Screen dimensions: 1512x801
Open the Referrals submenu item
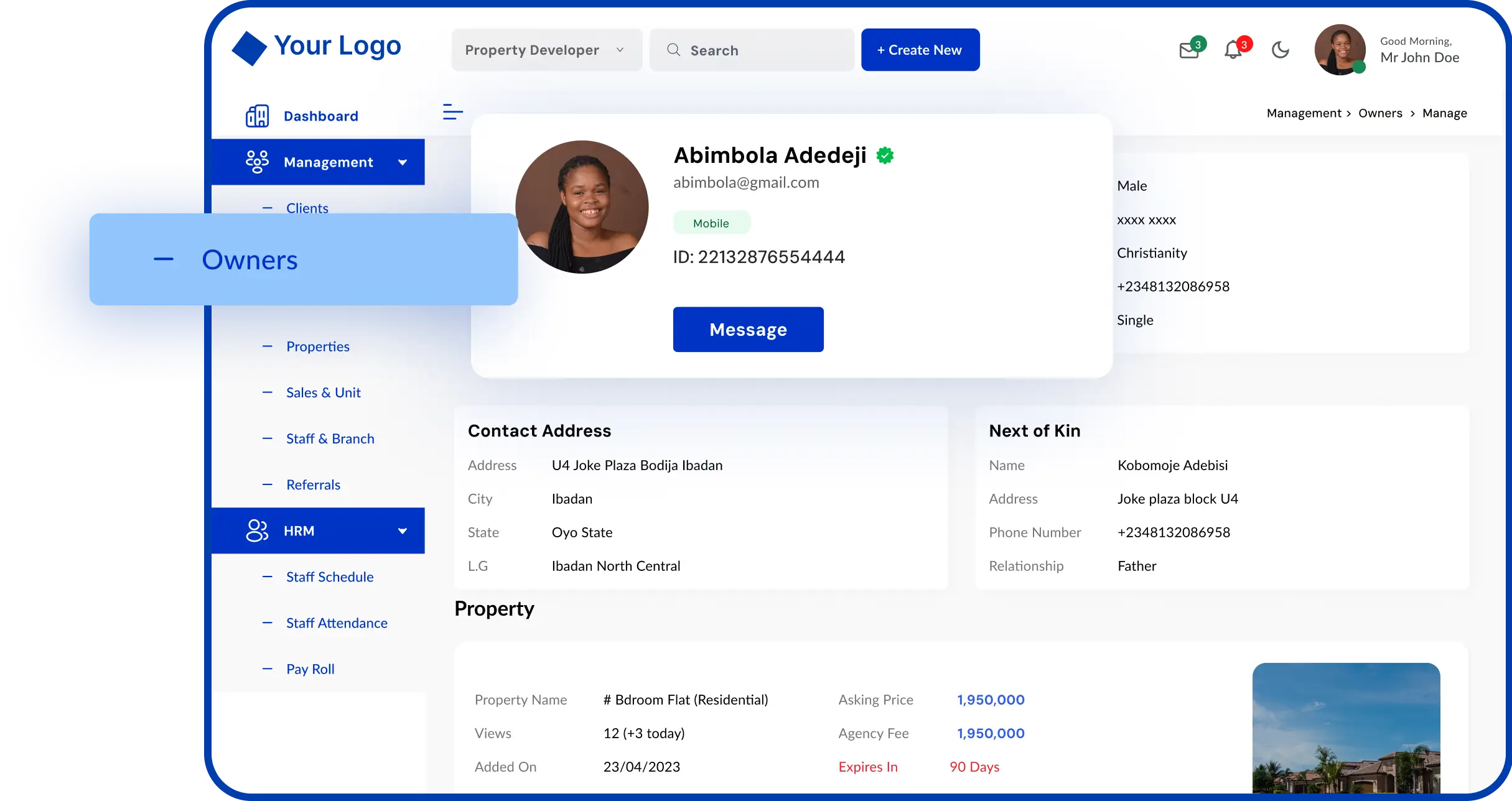coord(314,484)
